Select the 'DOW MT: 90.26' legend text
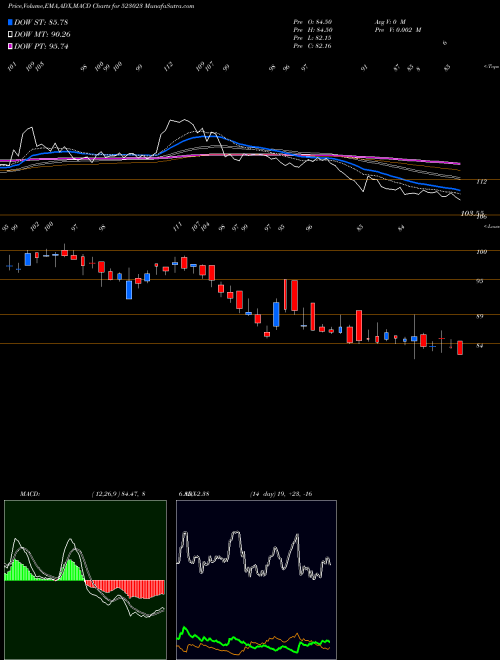This screenshot has height=660, width=500. tap(42, 35)
